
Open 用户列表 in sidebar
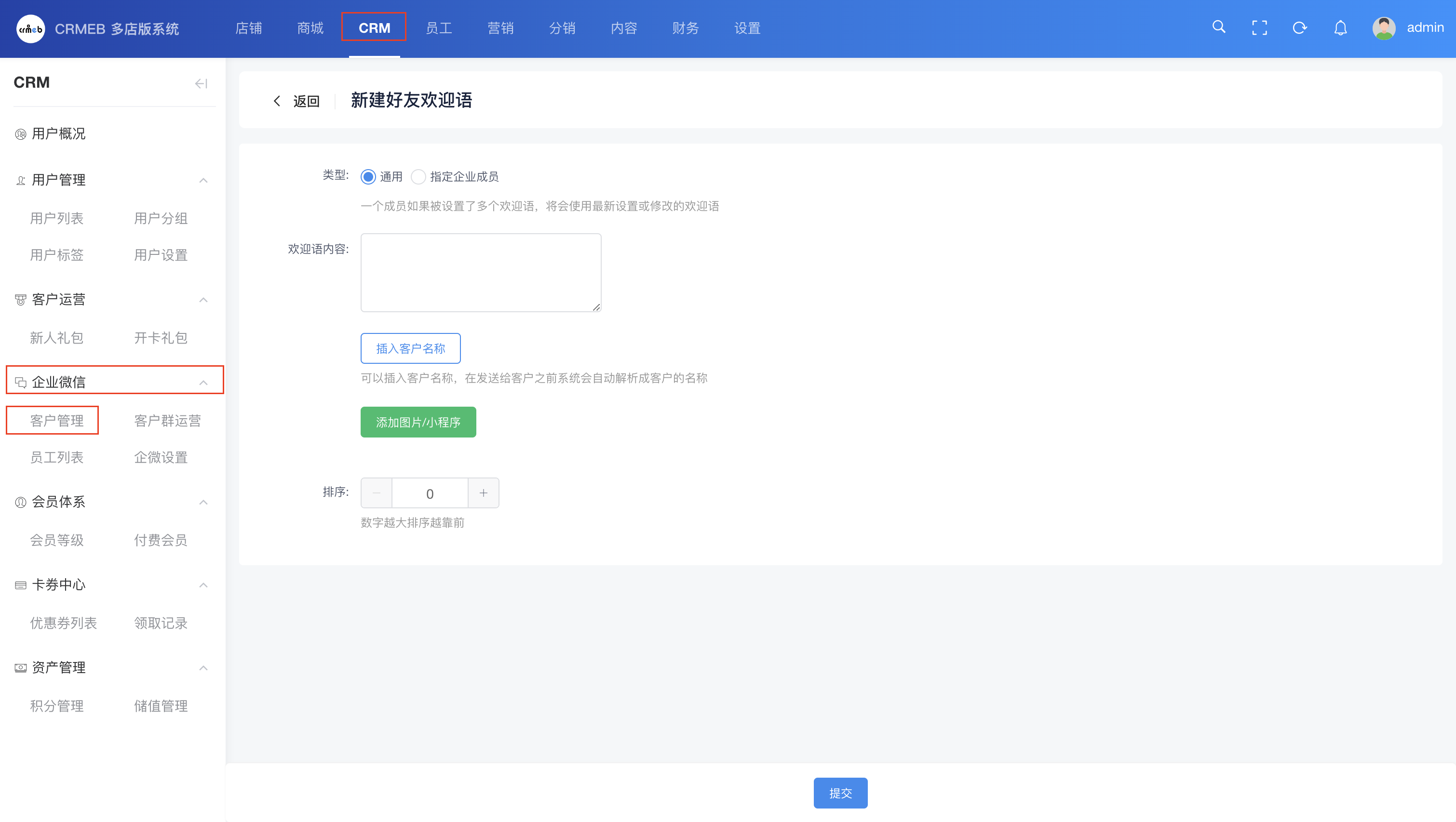pos(56,219)
